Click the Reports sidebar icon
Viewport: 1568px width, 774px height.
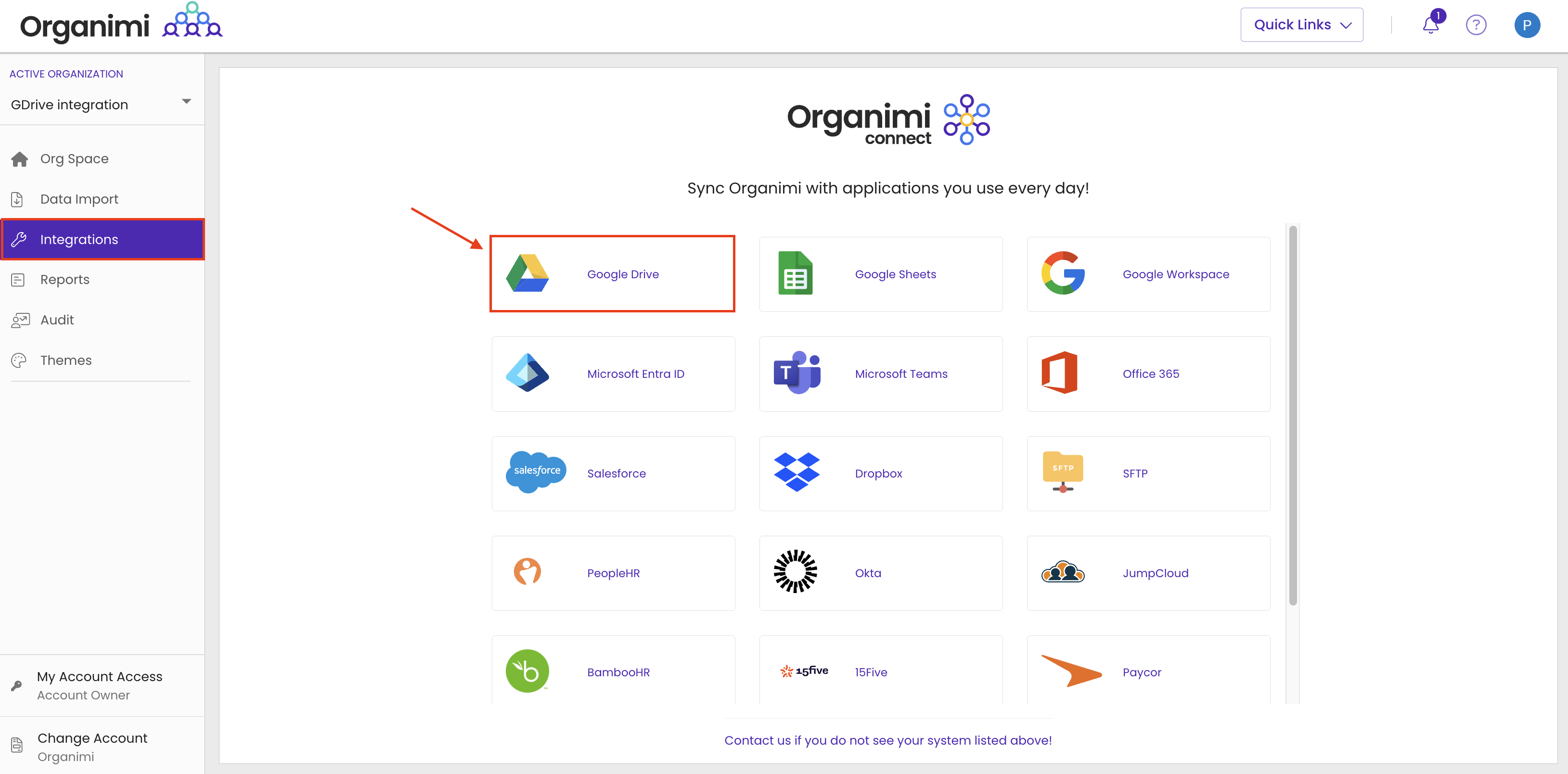[18, 280]
